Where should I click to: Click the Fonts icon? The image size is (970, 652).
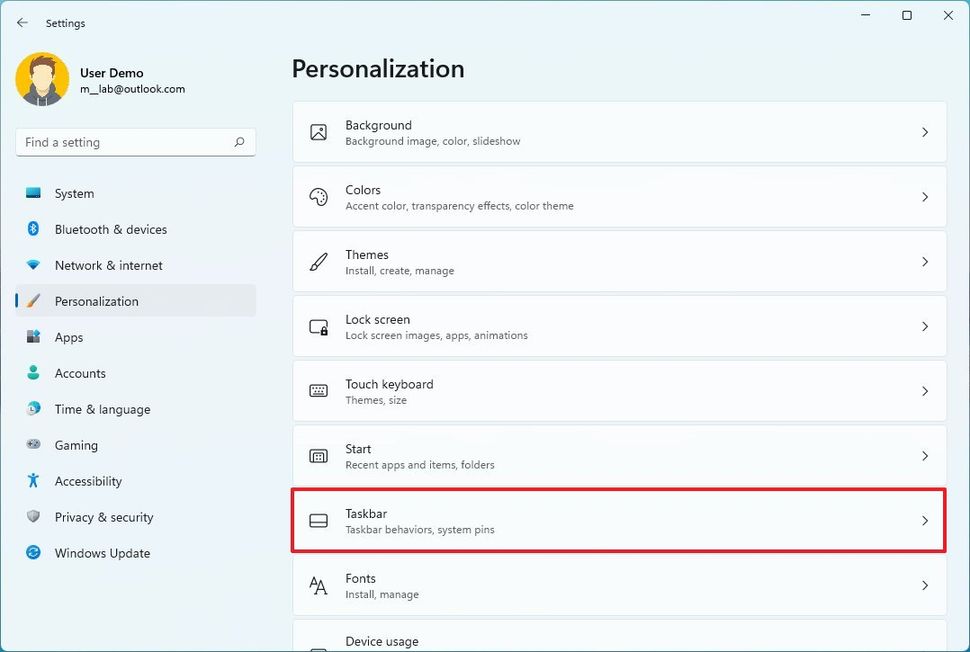coord(318,585)
